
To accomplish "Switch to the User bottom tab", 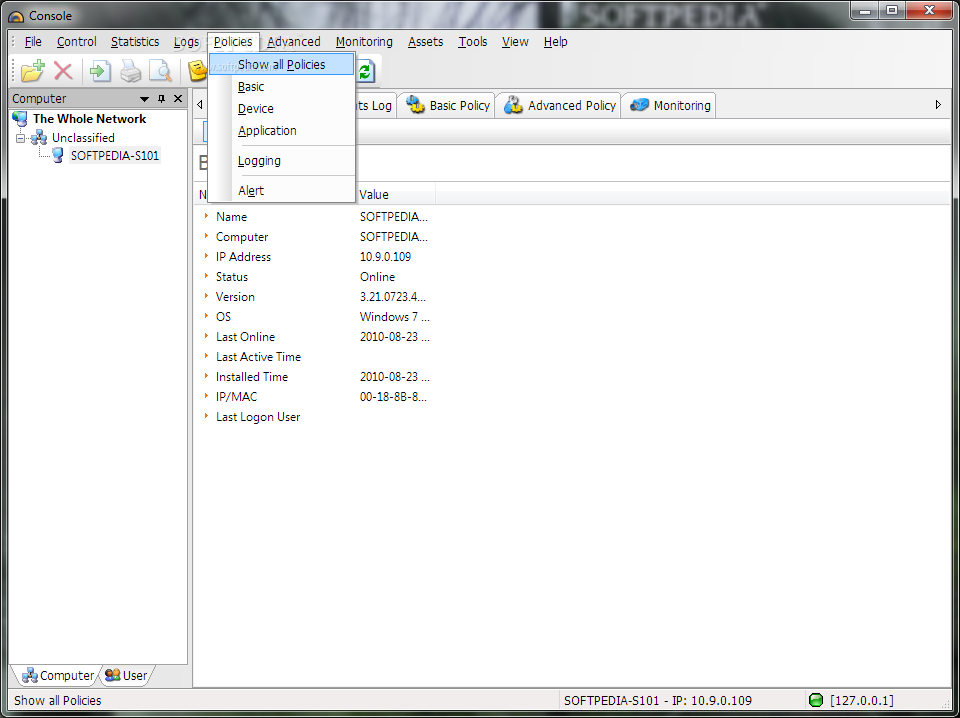I will coord(126,675).
